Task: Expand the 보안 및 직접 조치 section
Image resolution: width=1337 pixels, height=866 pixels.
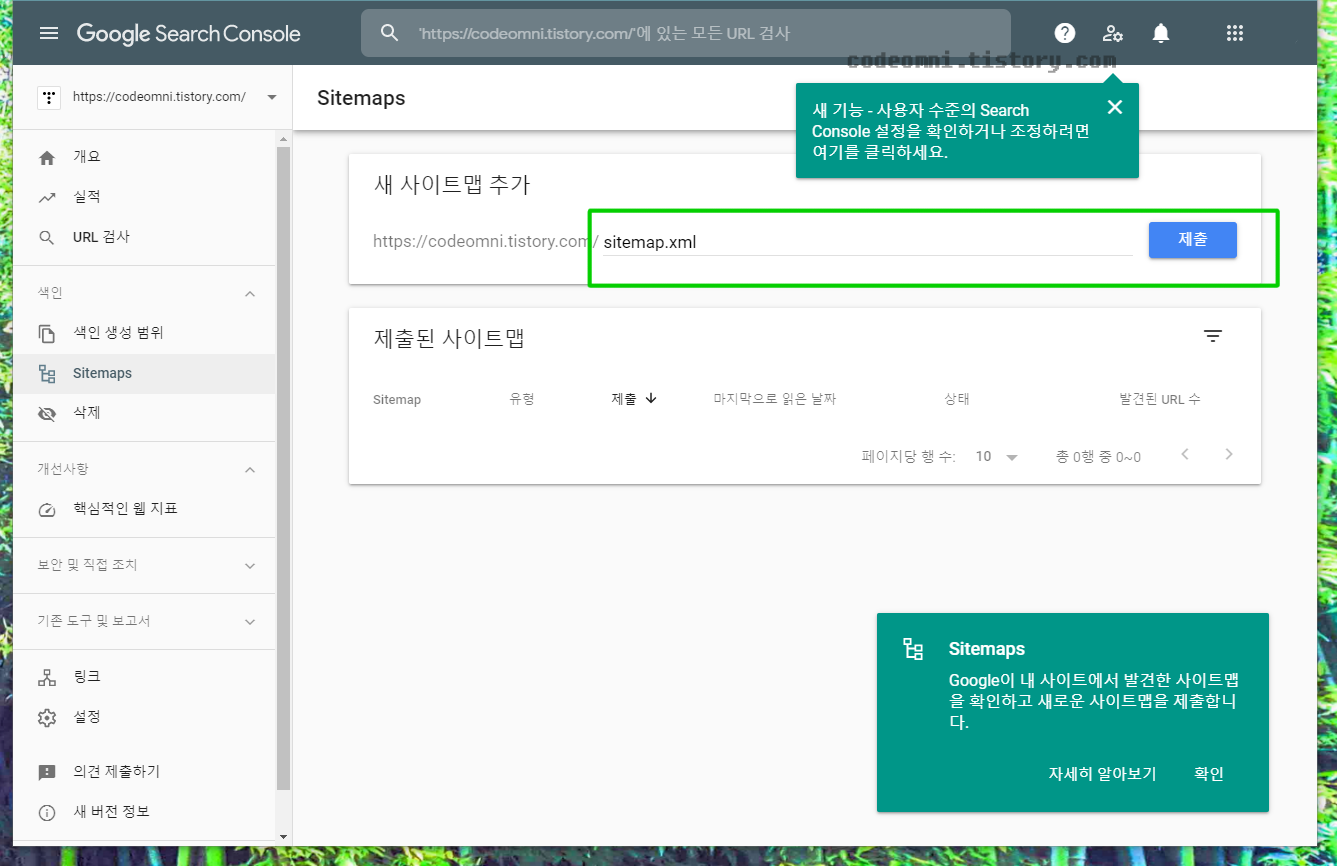Action: tap(250, 565)
